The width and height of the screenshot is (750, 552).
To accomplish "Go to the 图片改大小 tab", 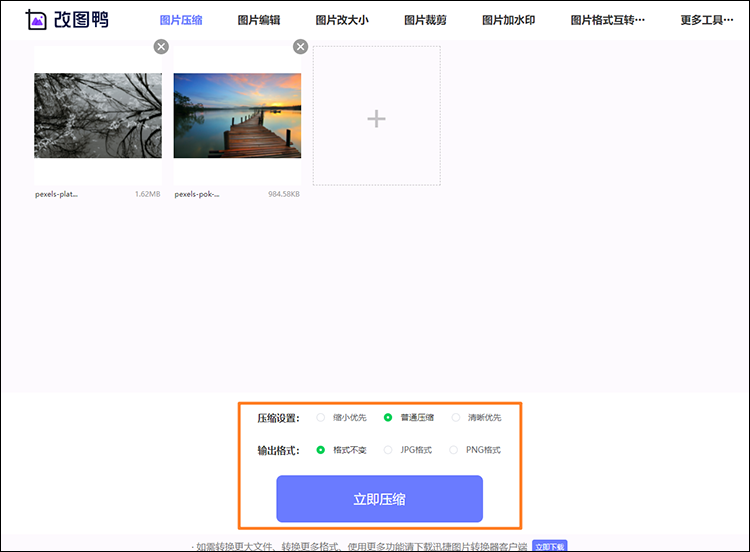I will pyautogui.click(x=342, y=20).
